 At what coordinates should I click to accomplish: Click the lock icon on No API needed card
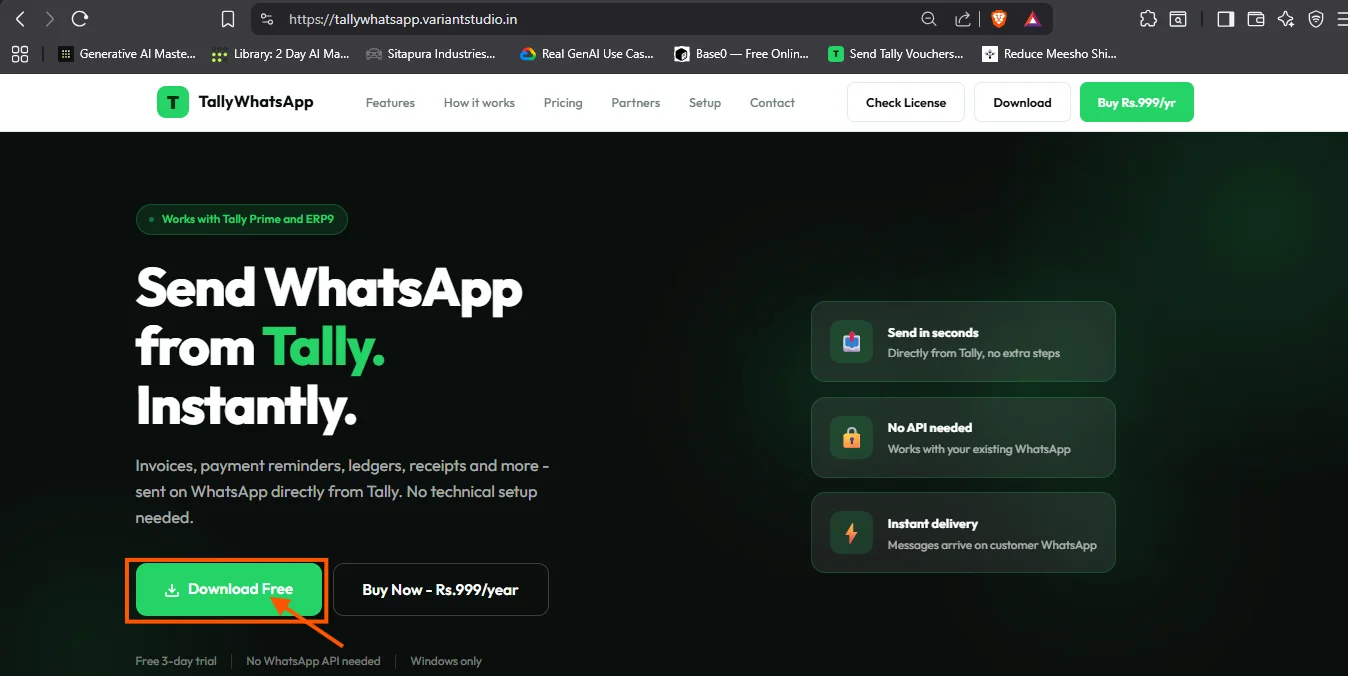point(851,437)
